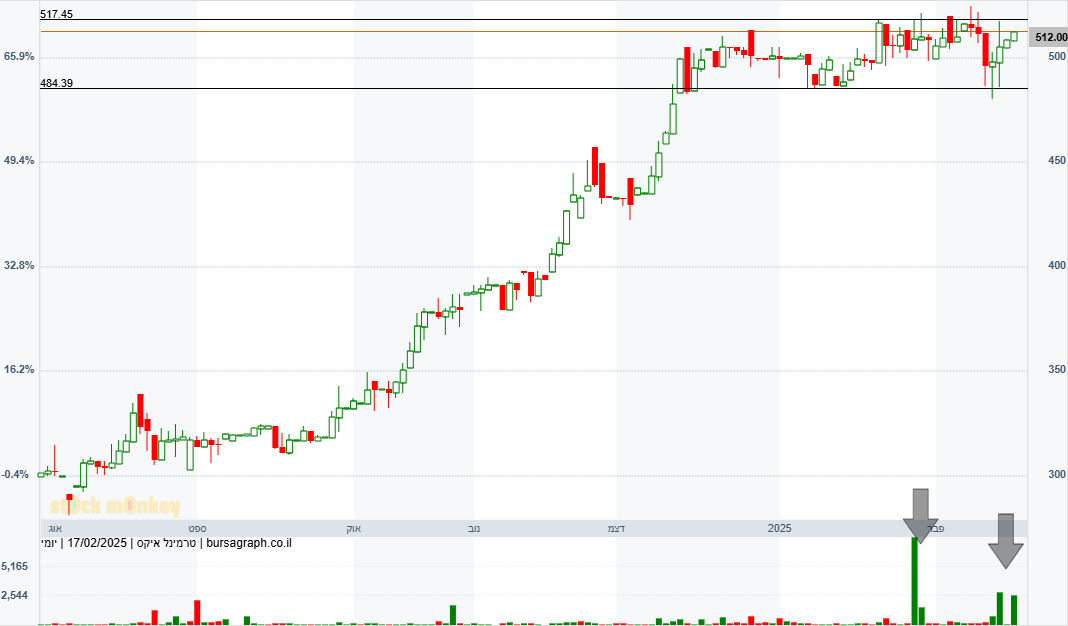Click the 2,544 volume axis value
Screen dimensions: 1068x626
(x=15, y=595)
